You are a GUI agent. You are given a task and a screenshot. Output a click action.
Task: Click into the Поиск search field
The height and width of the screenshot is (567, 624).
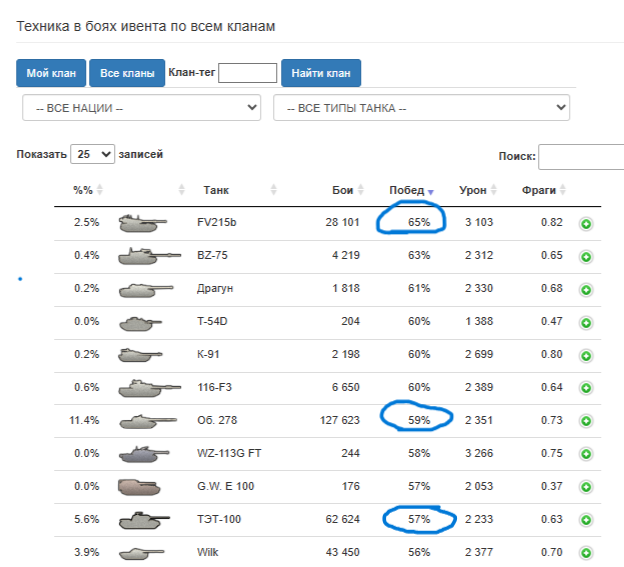coord(581,157)
